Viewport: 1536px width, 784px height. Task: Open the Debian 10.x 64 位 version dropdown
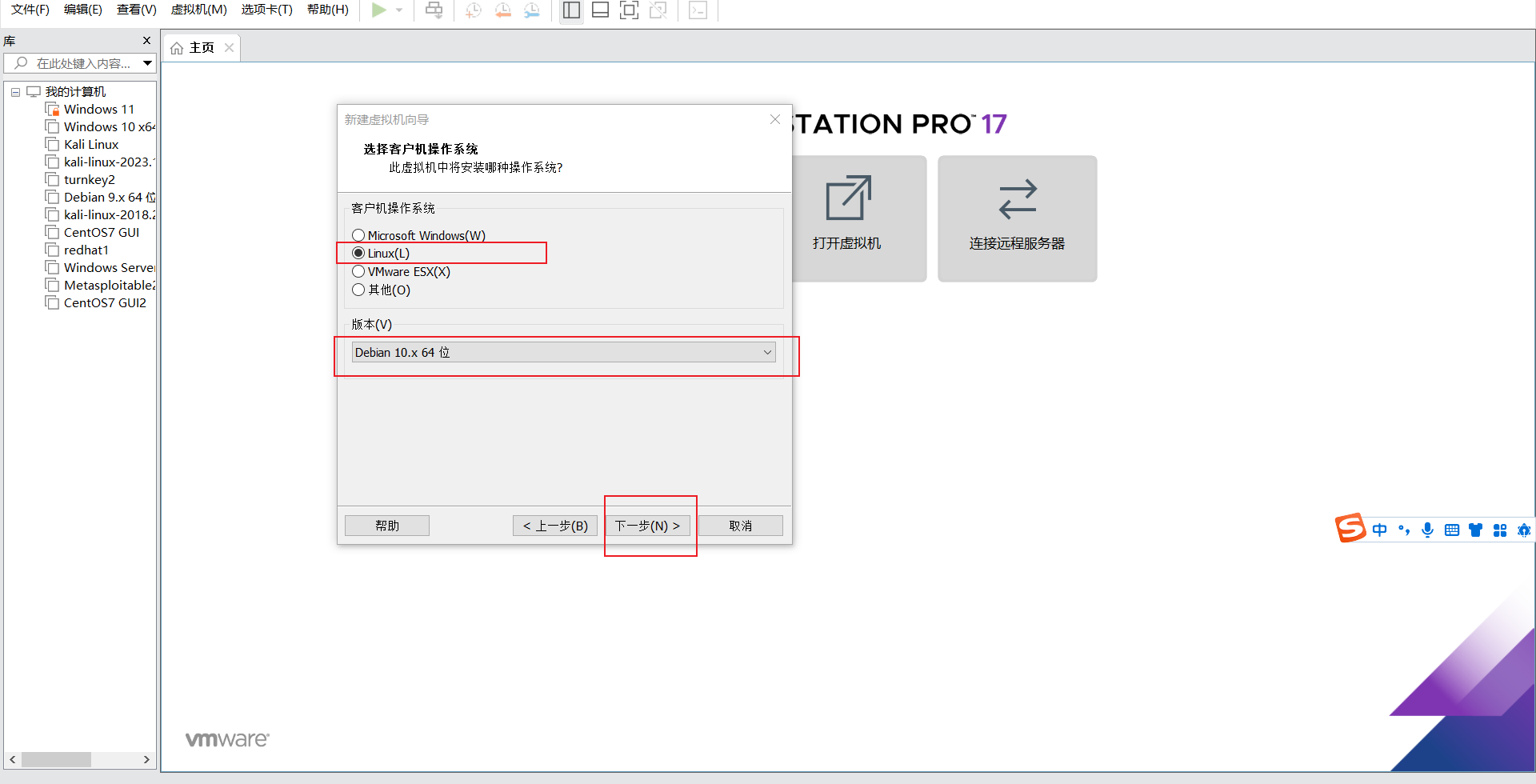point(564,353)
